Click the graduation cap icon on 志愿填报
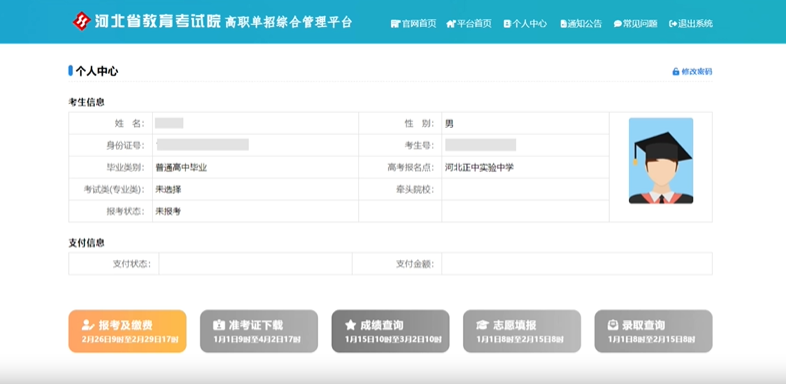 pyautogui.click(x=482, y=325)
